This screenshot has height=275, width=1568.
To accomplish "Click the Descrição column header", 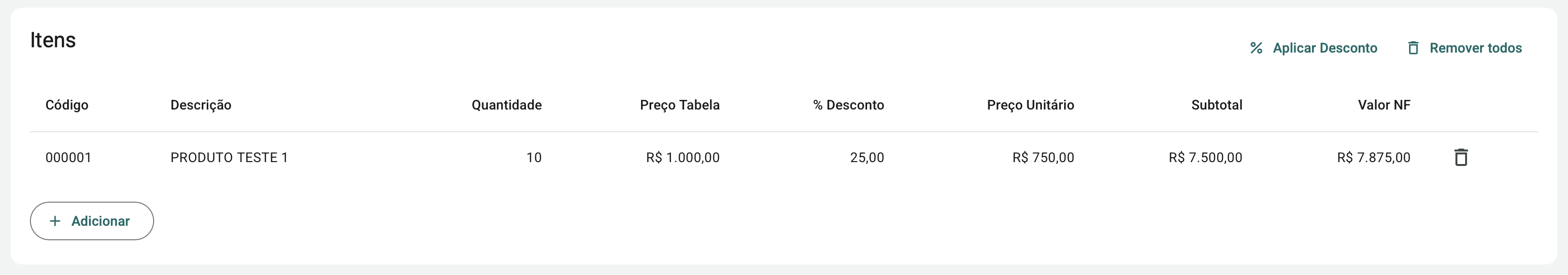I will [201, 105].
